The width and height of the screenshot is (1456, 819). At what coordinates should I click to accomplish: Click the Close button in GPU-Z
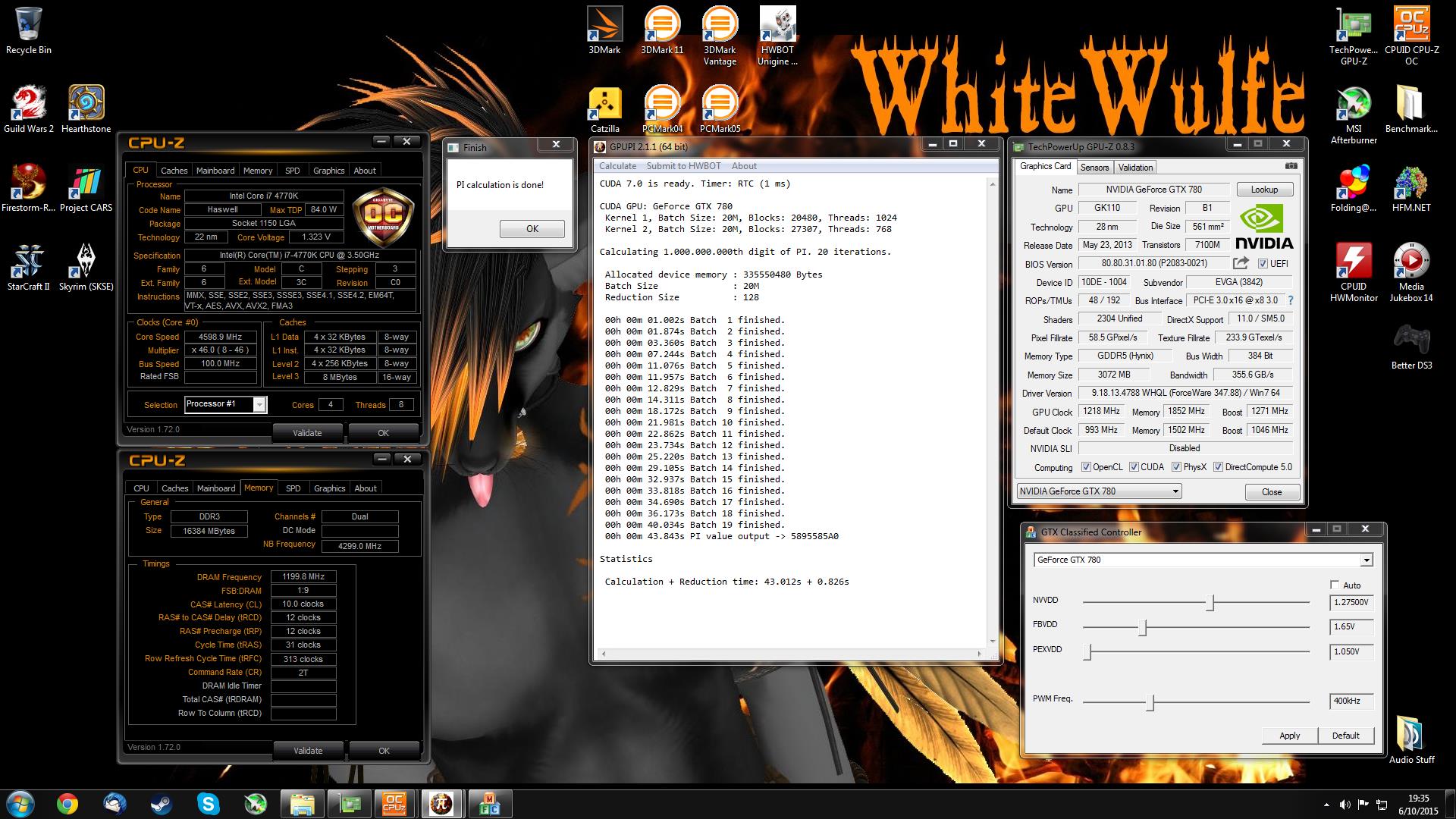(x=1272, y=492)
